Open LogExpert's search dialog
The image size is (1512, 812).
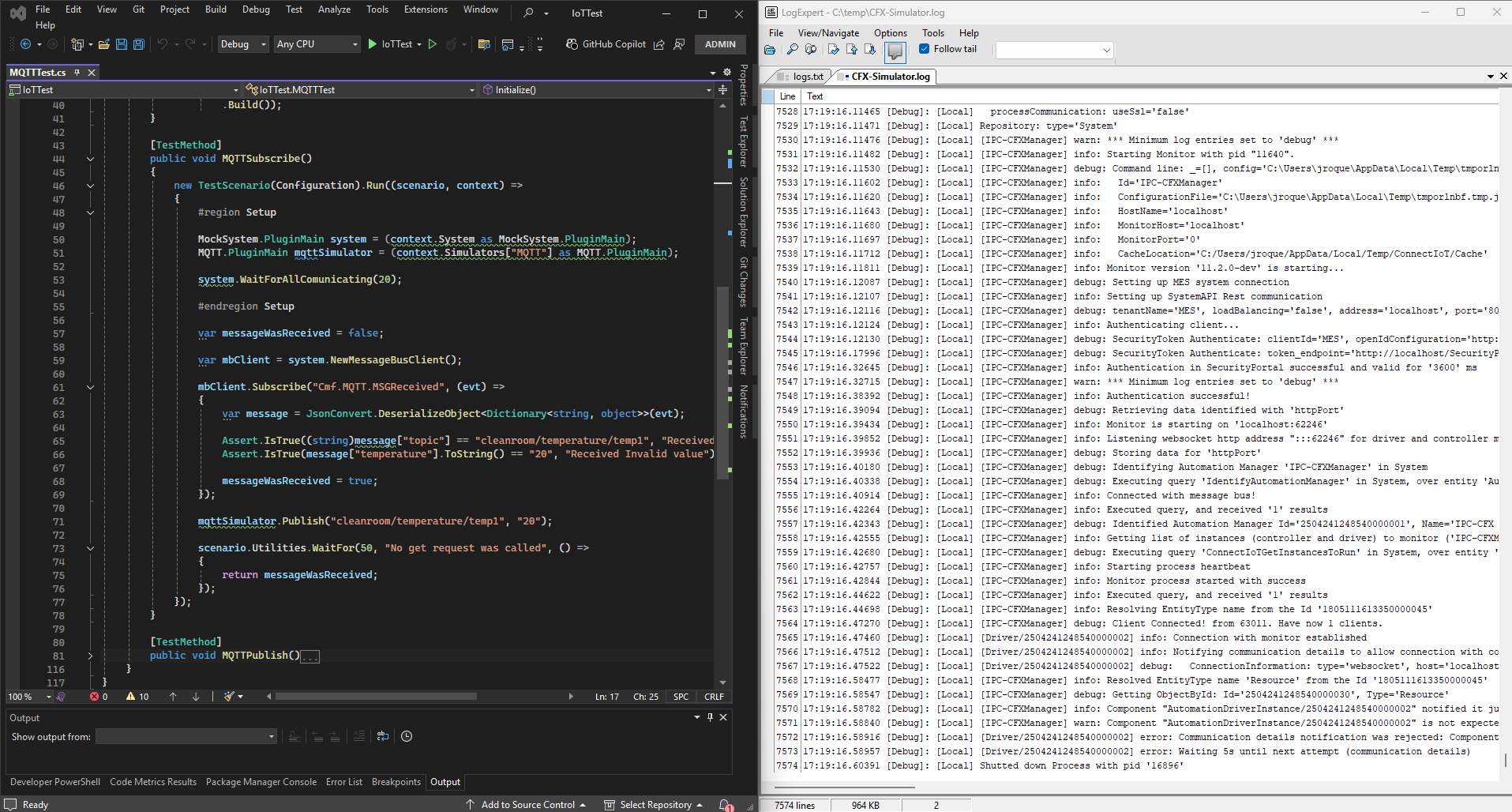pyautogui.click(x=793, y=49)
